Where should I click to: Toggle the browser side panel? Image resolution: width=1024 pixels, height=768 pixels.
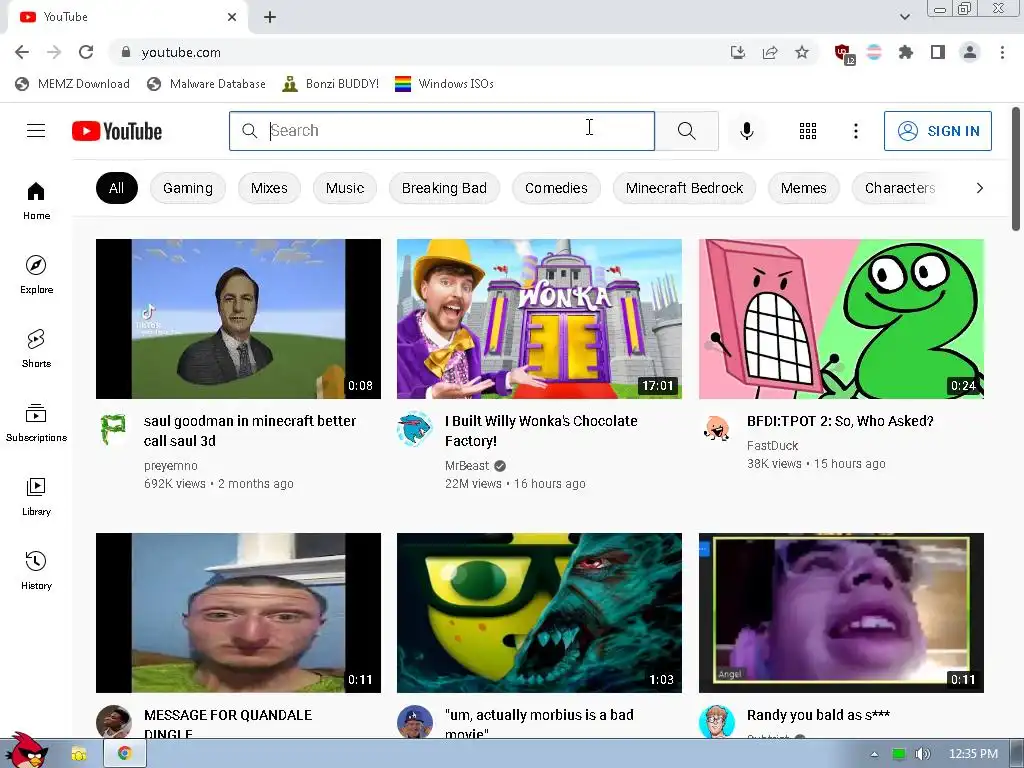[938, 52]
